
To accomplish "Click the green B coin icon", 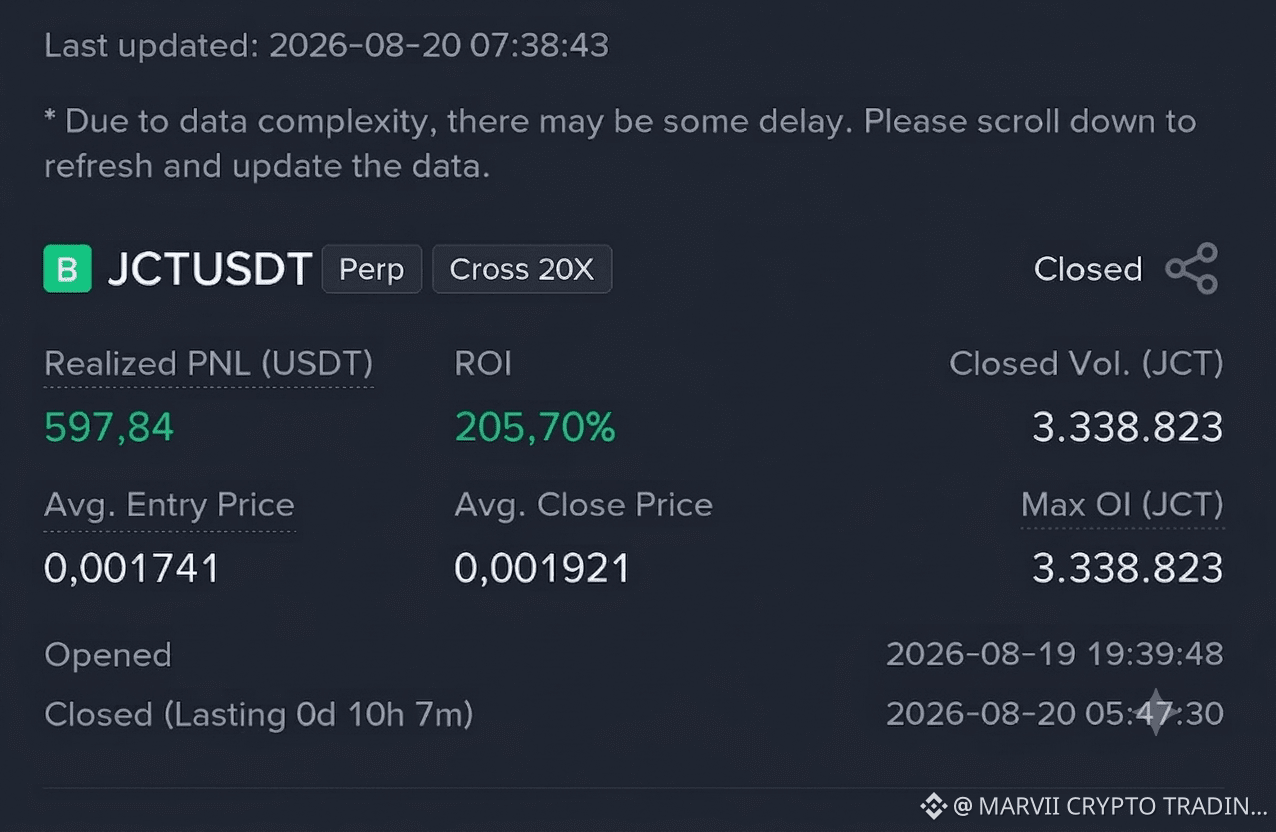I will click(x=68, y=269).
